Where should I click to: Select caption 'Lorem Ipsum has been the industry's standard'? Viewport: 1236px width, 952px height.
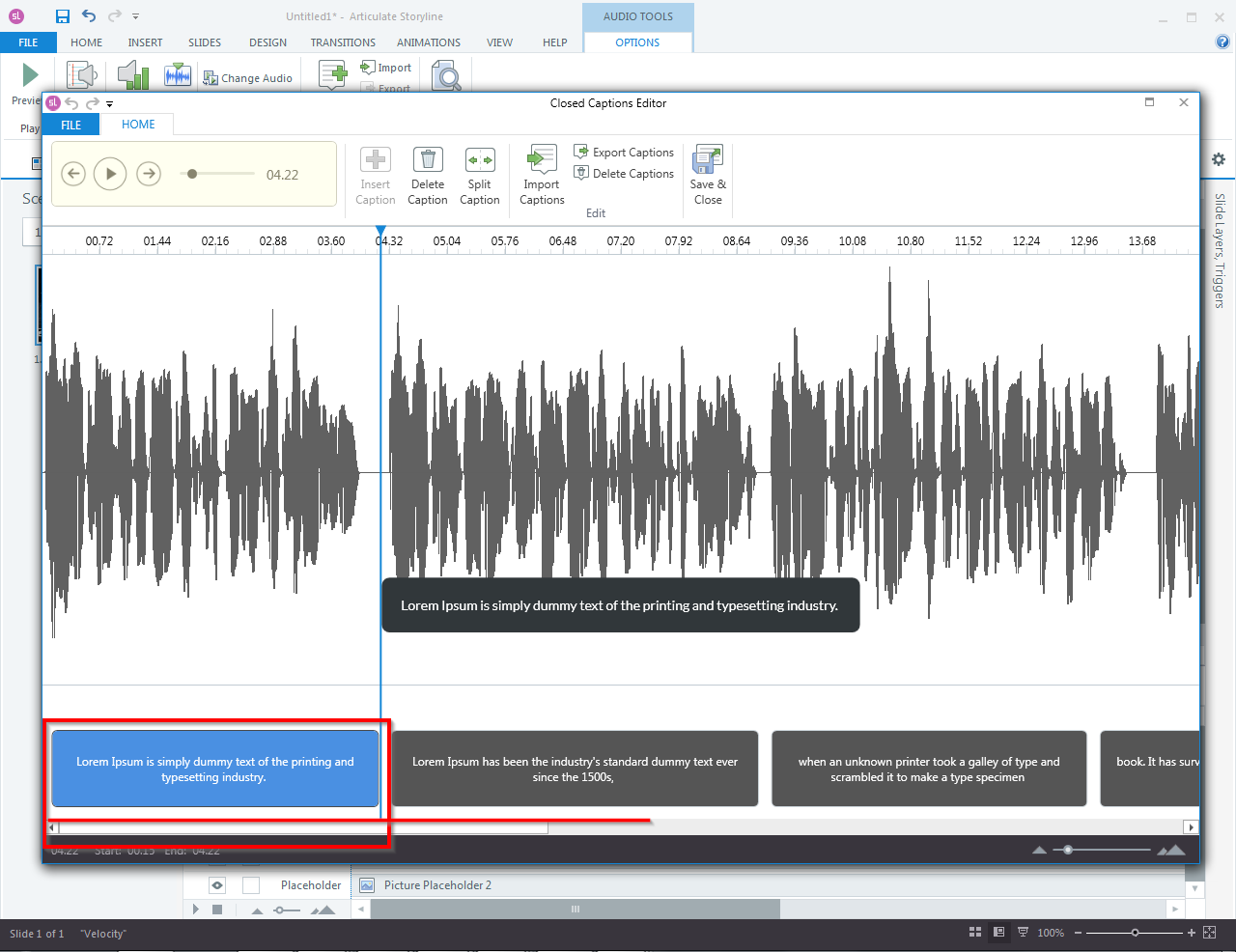pos(575,769)
